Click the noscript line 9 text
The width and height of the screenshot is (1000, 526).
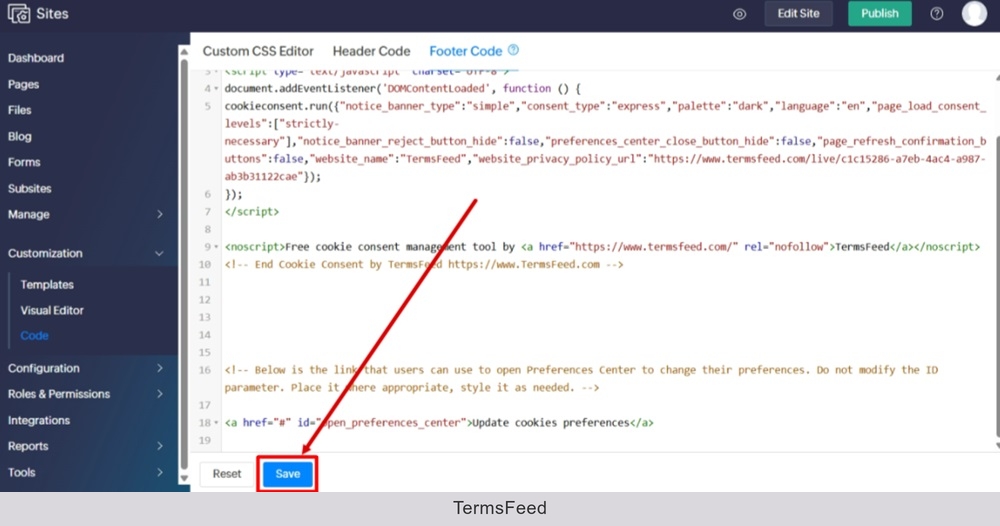click(x=602, y=247)
